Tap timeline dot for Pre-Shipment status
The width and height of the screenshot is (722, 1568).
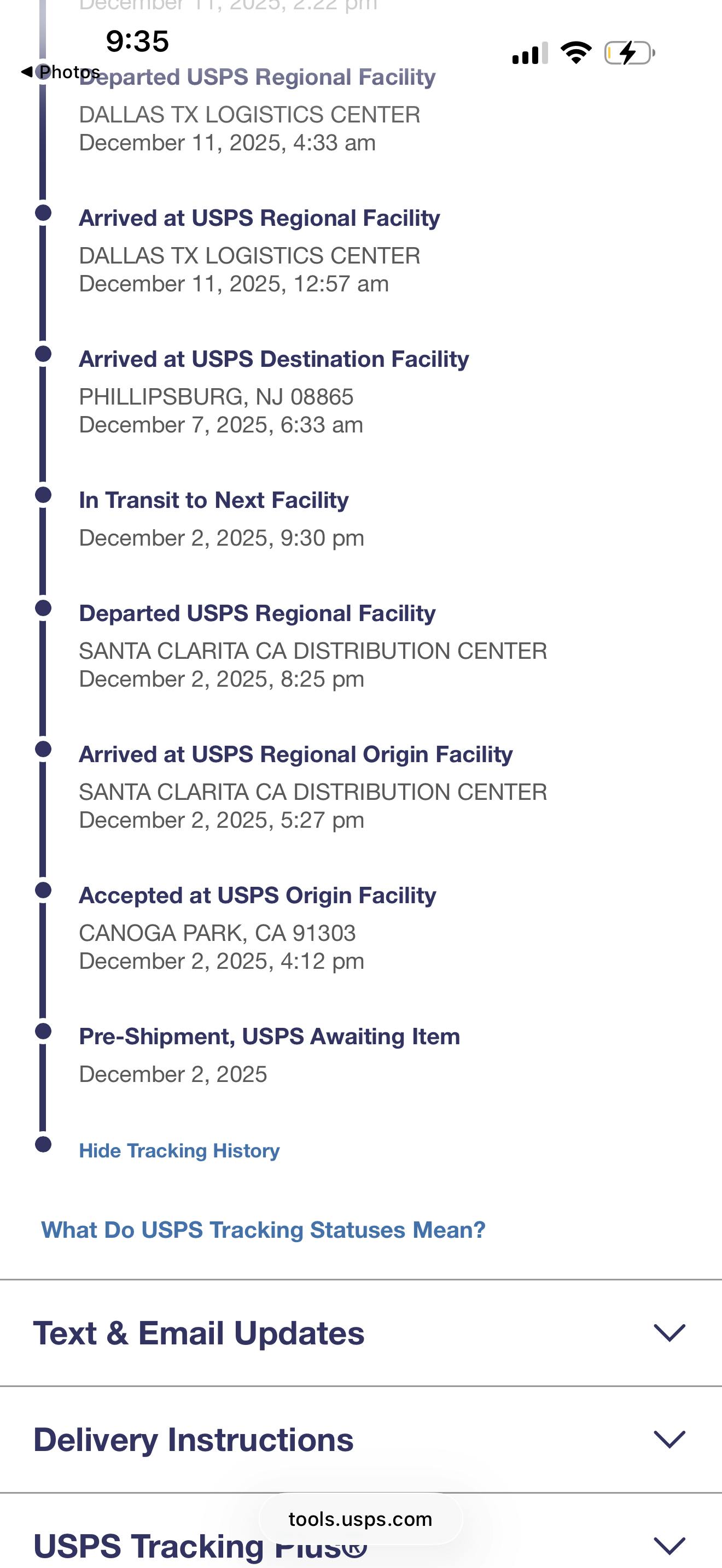43,1031
